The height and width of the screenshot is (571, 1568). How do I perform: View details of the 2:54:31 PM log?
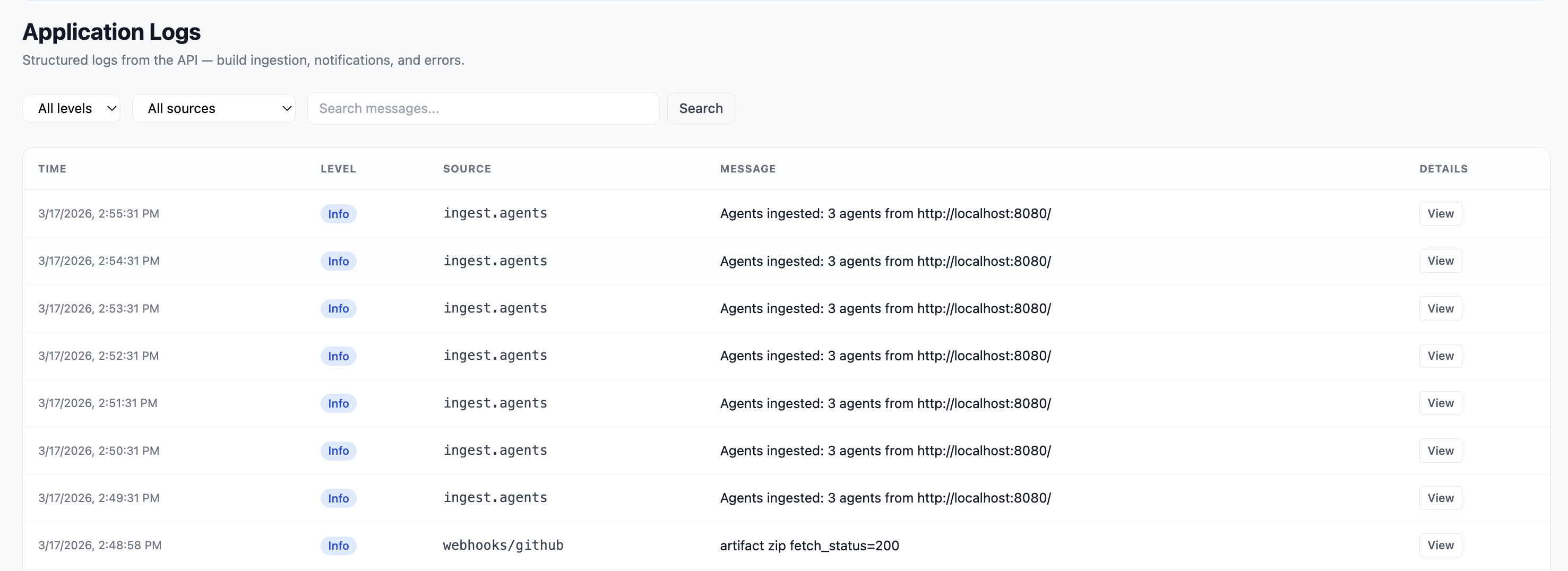tap(1440, 261)
